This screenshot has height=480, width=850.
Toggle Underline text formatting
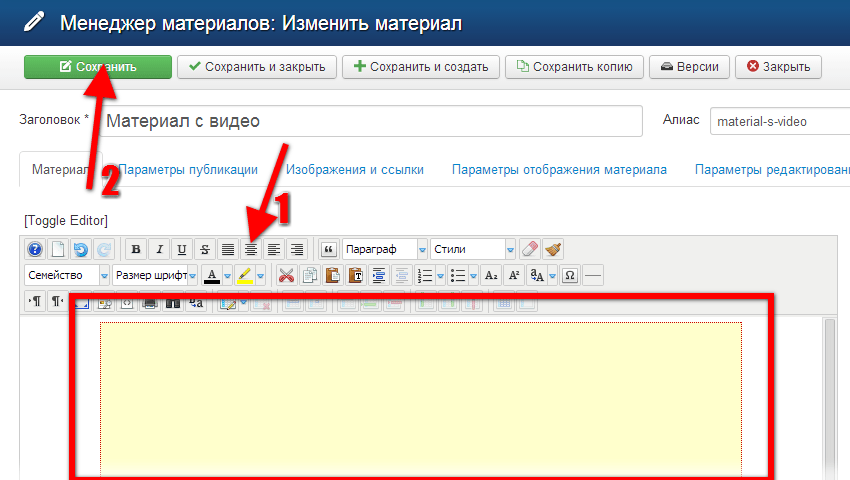[181, 249]
